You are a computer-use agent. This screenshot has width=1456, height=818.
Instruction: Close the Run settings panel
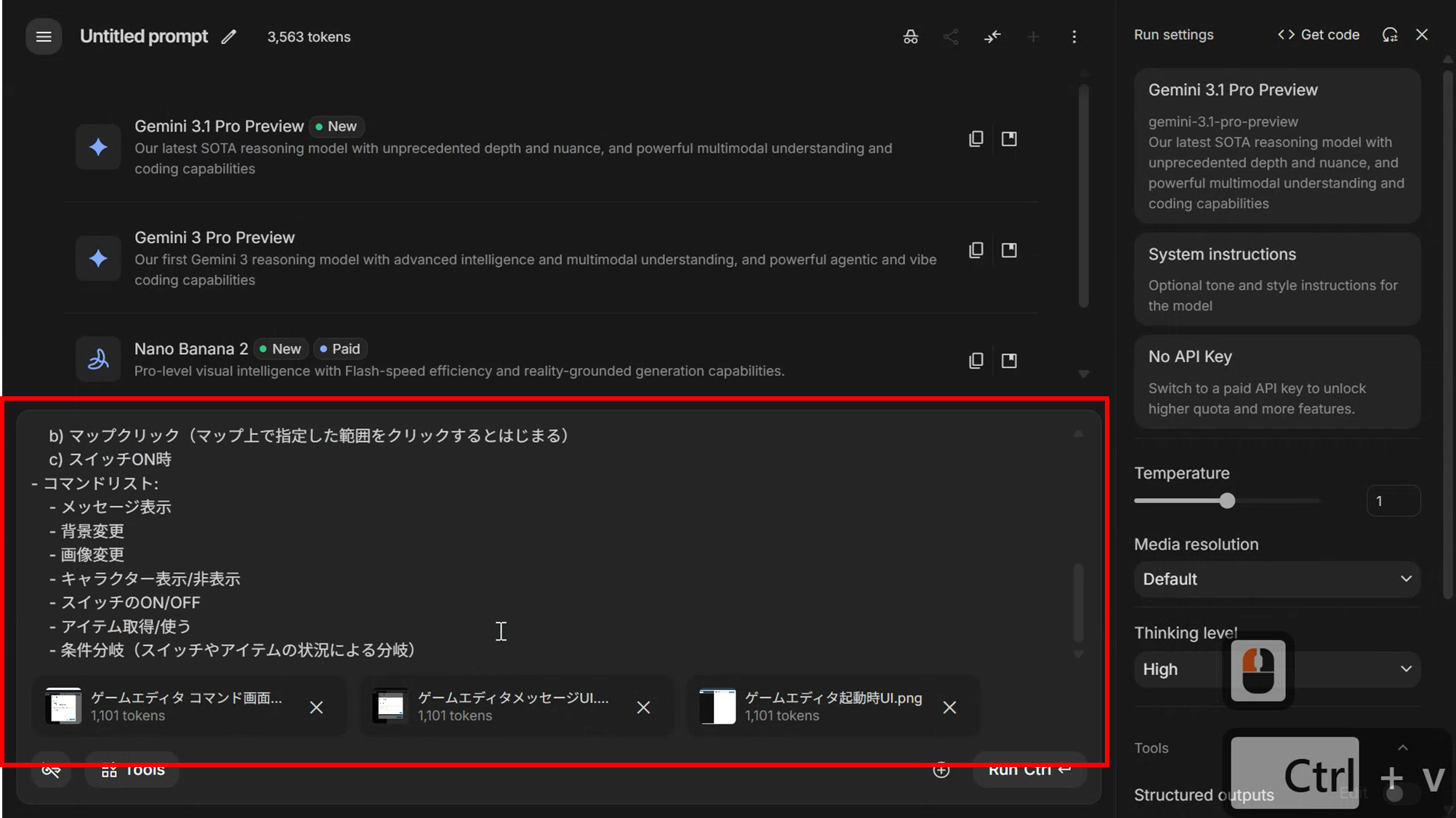pos(1423,35)
